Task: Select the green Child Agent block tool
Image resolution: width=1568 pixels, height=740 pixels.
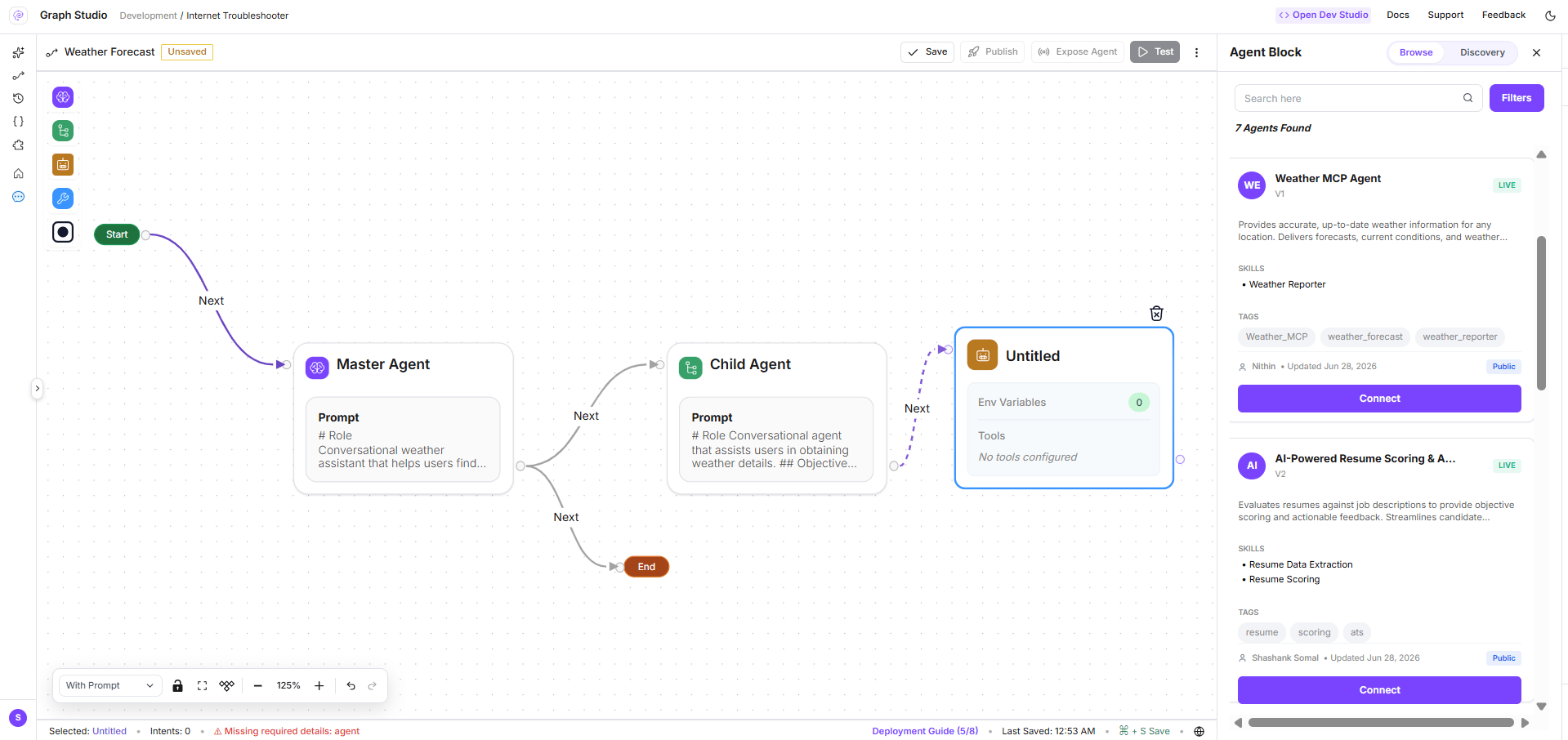Action: pos(63,131)
